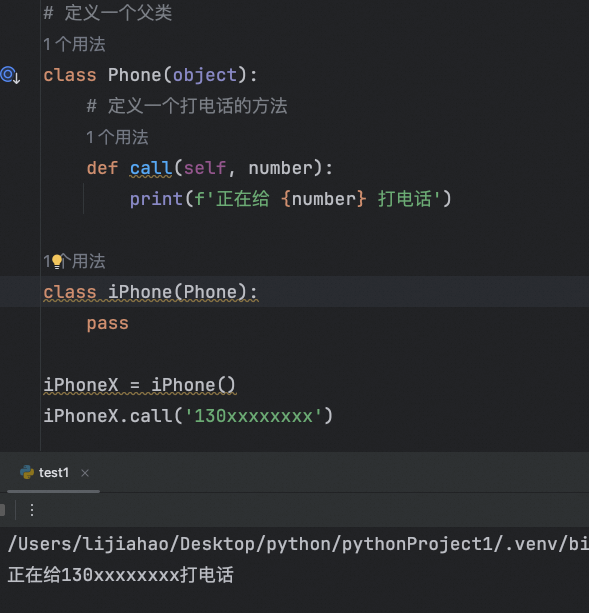
Task: Open the test1 run tab
Action: point(54,473)
